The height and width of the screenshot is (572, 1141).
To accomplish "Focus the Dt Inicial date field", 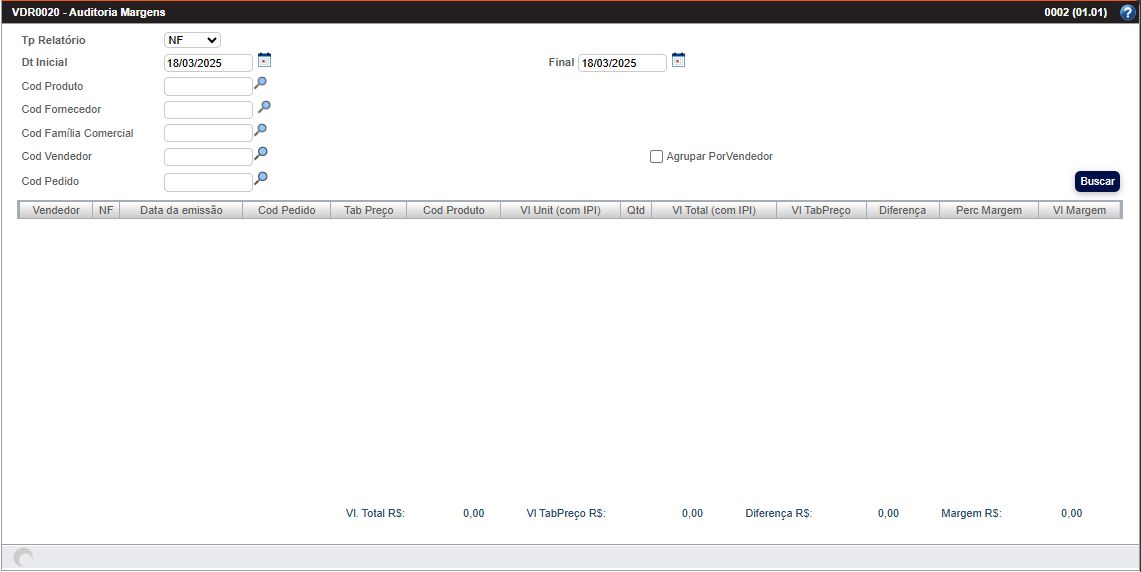I will click(x=208, y=63).
